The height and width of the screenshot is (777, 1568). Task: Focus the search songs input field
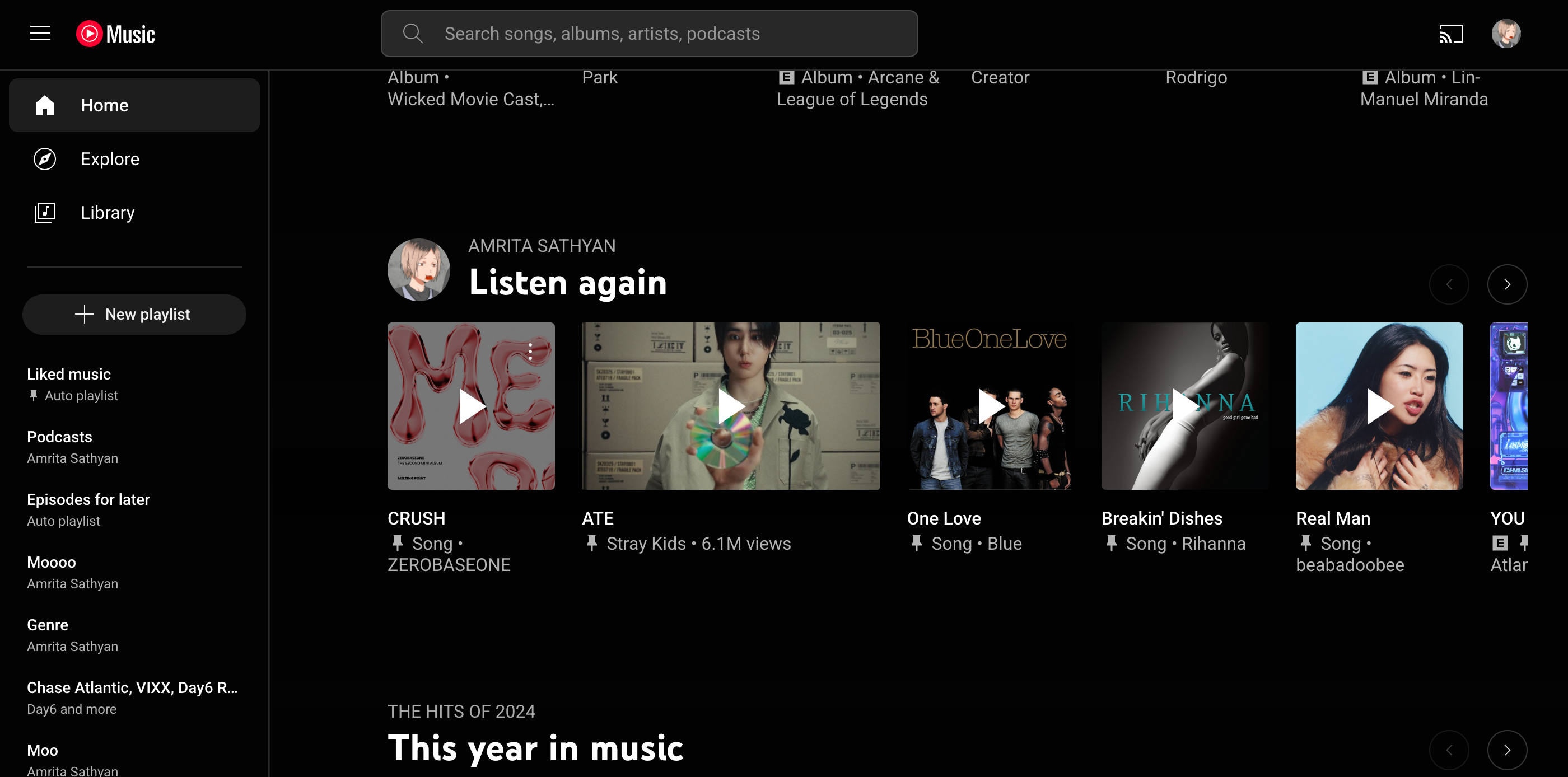pos(649,34)
